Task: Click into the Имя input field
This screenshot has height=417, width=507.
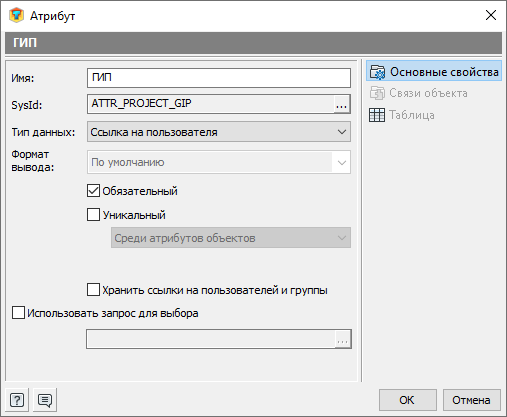Action: tap(219, 78)
